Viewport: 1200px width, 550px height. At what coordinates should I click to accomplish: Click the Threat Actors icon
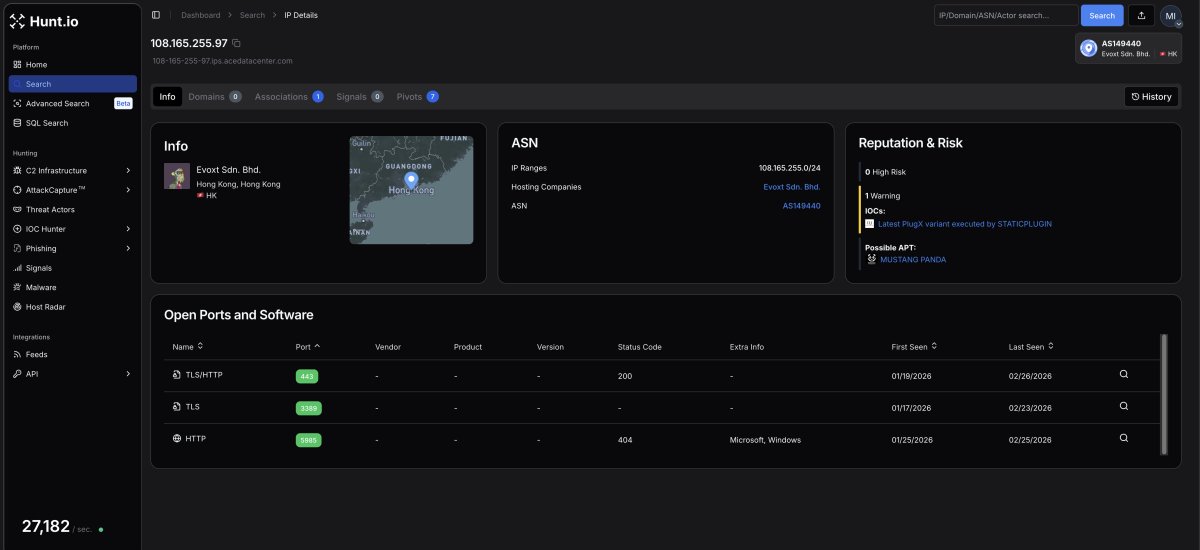[x=17, y=210]
